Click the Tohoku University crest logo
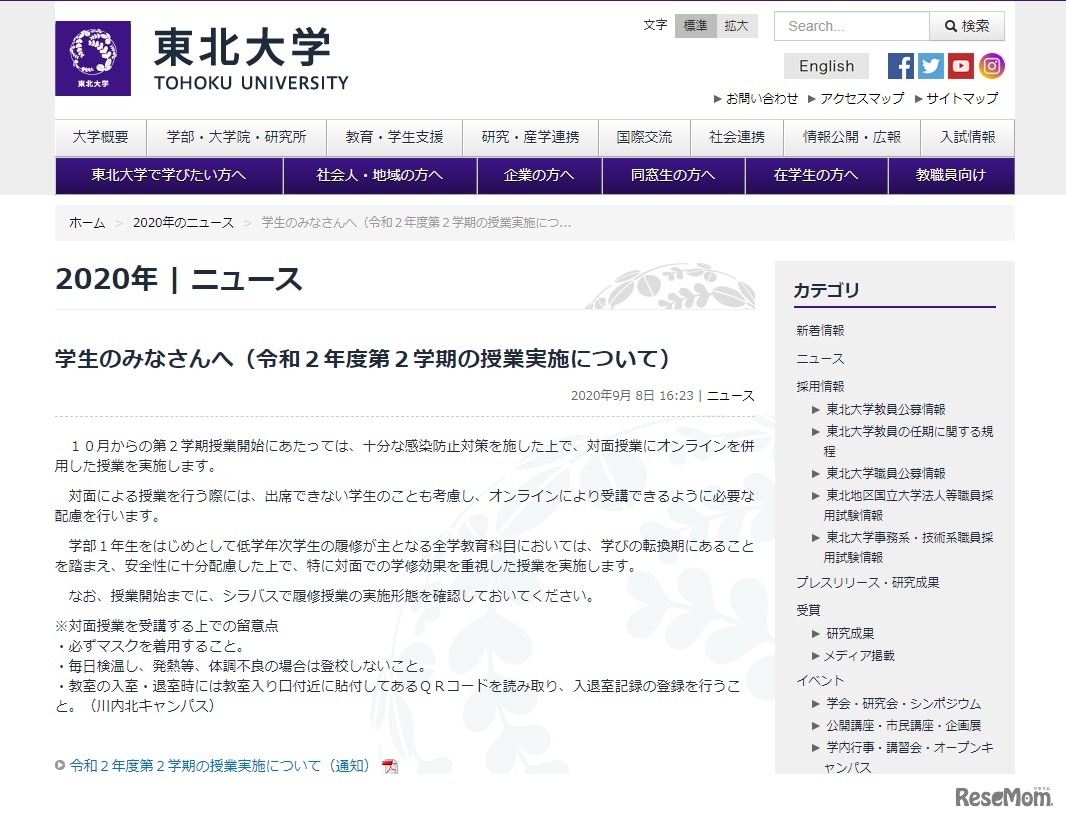The height and width of the screenshot is (820, 1066). (x=93, y=57)
